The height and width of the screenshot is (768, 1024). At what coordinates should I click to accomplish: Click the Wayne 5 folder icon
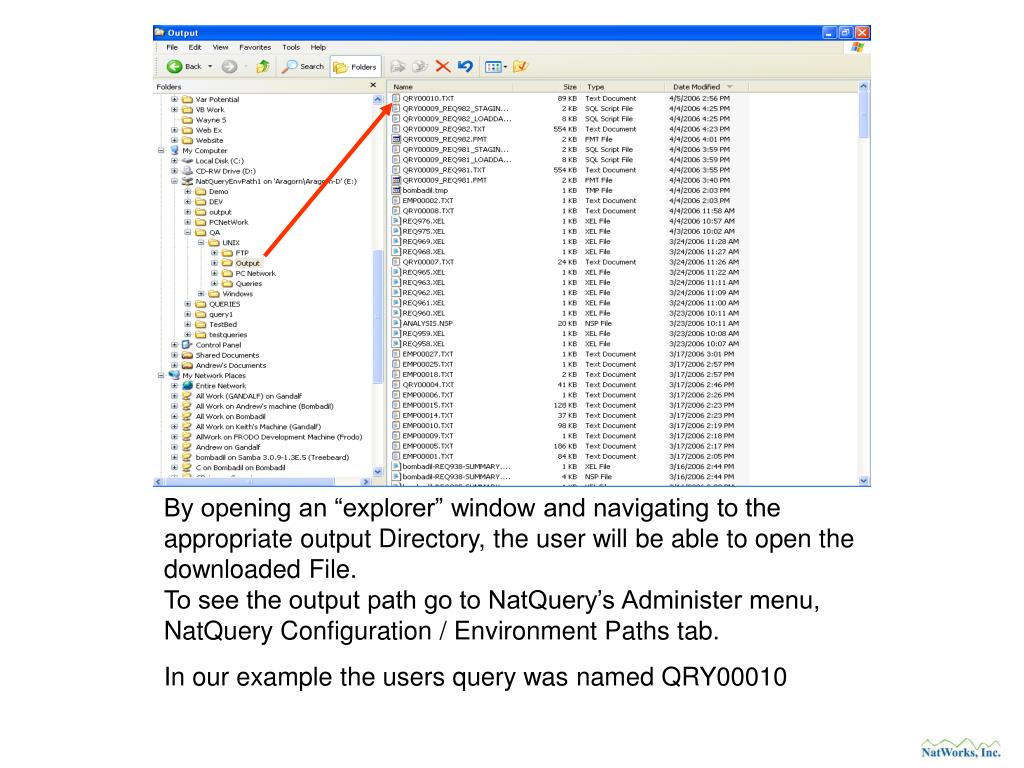187,120
